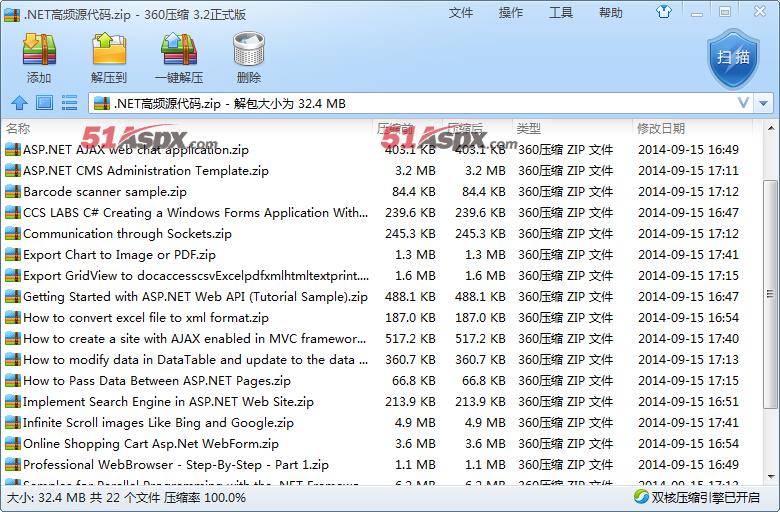The height and width of the screenshot is (512, 780).
Task: Start a scan with the 扫描 shield
Action: (x=733, y=57)
